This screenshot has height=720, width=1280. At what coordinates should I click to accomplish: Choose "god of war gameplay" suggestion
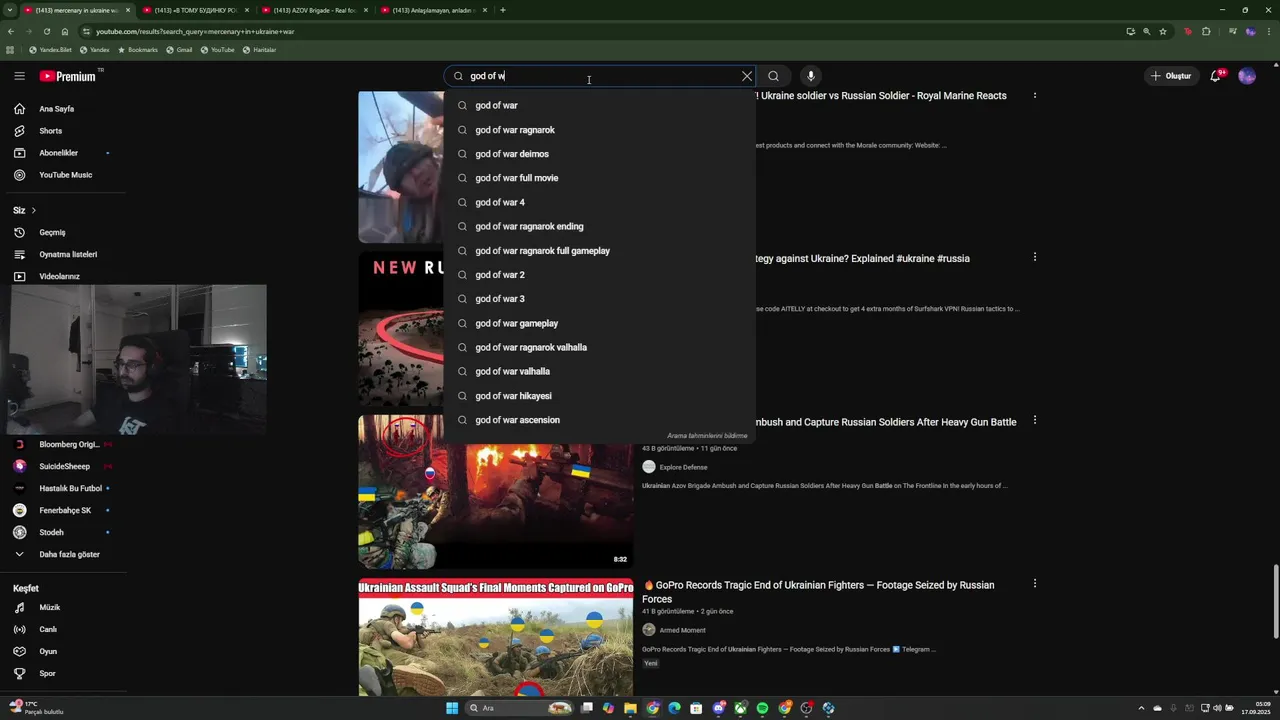tap(600, 323)
